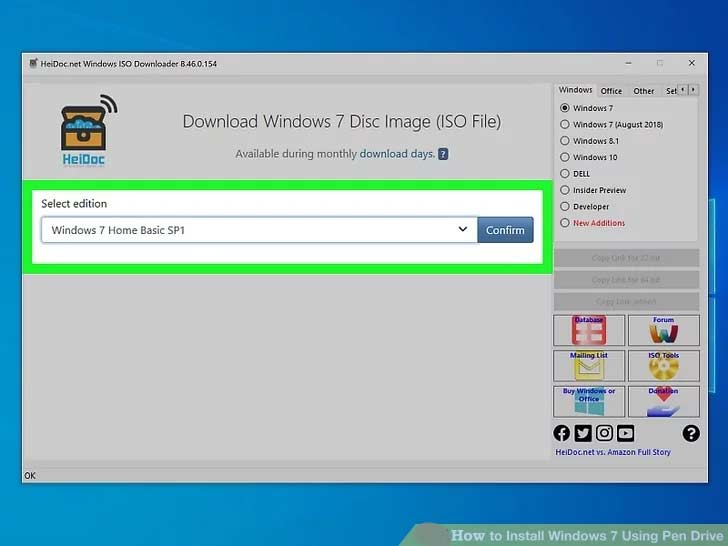
Task: Open the Database icon button
Action: (x=589, y=330)
